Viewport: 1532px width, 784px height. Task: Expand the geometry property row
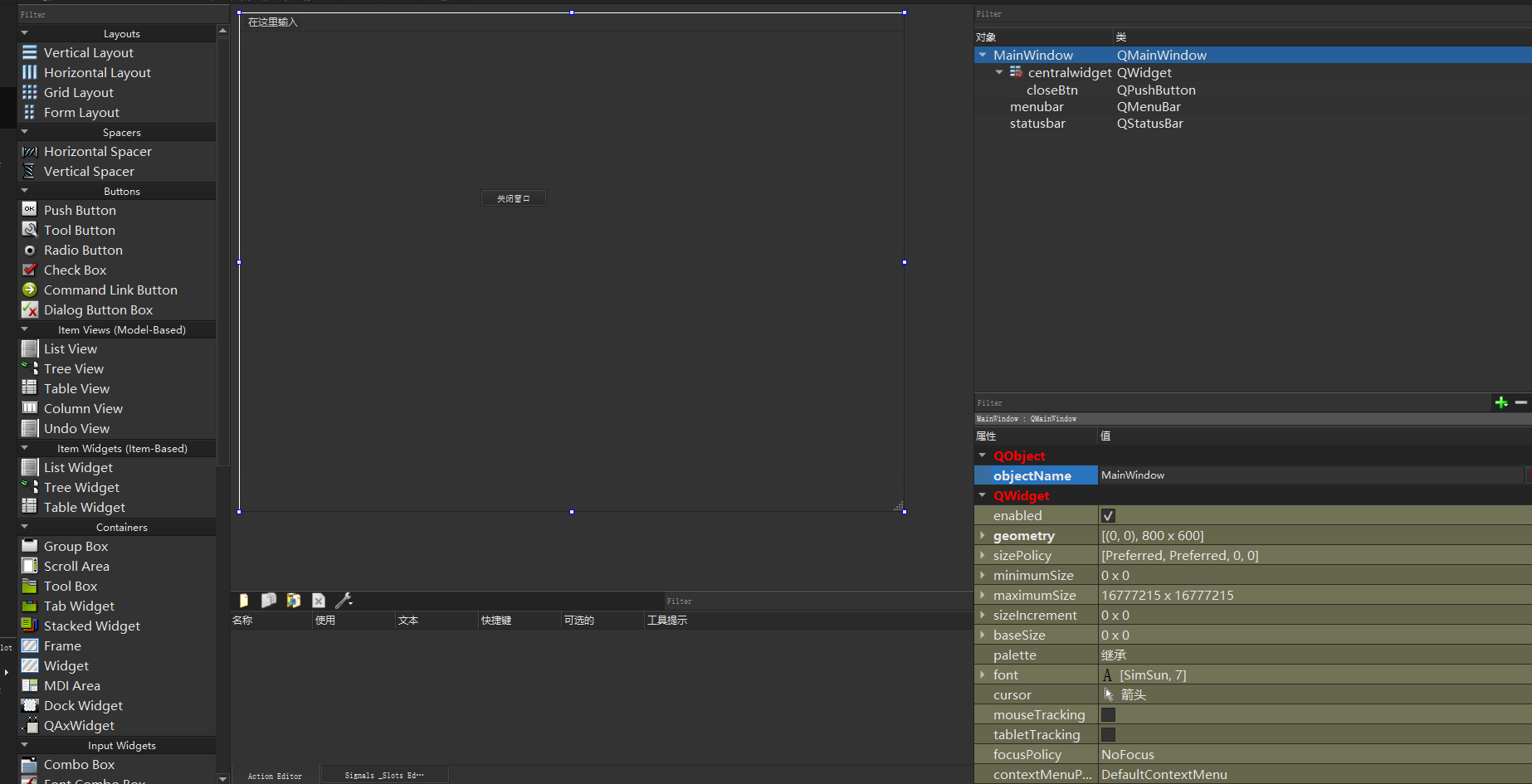tap(983, 536)
